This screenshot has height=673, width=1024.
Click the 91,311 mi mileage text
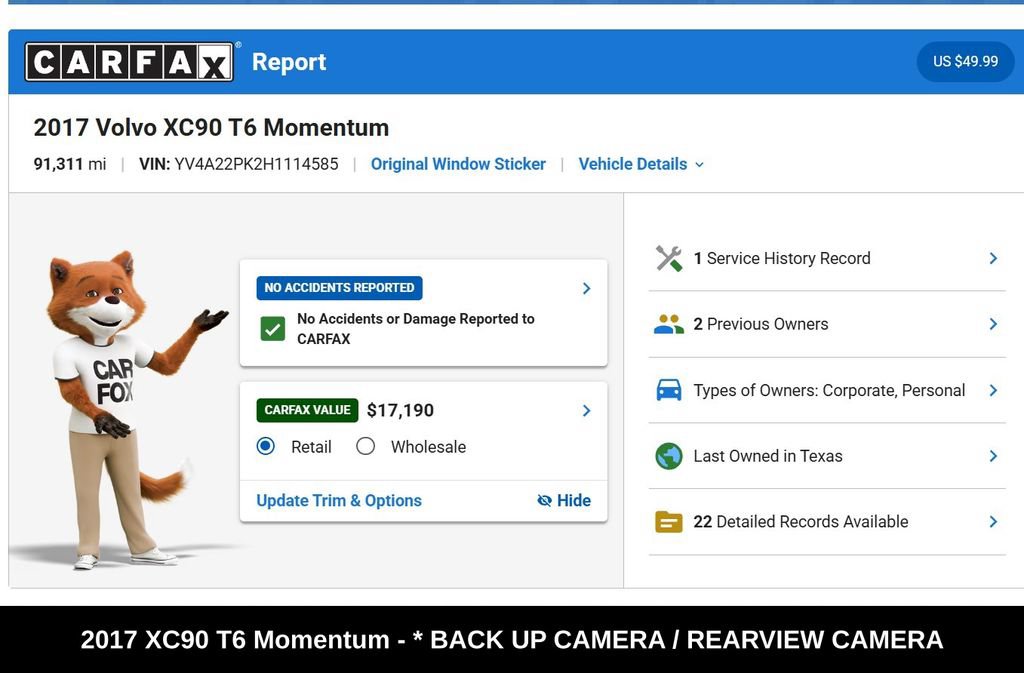point(70,164)
